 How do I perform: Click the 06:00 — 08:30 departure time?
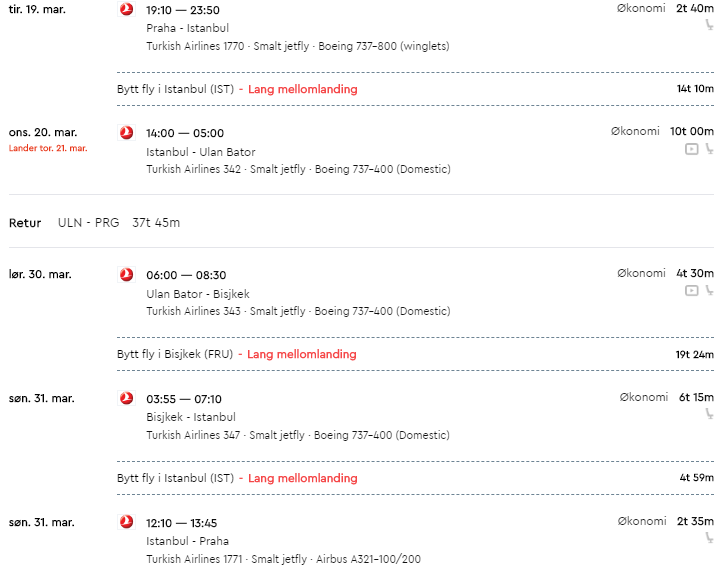(186, 275)
